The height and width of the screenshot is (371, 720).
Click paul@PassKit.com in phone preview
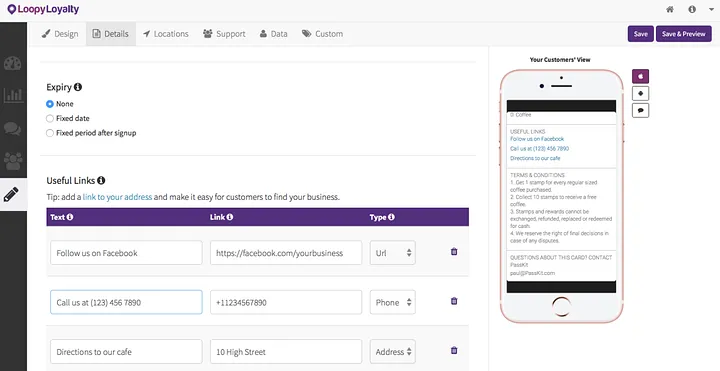(x=532, y=273)
